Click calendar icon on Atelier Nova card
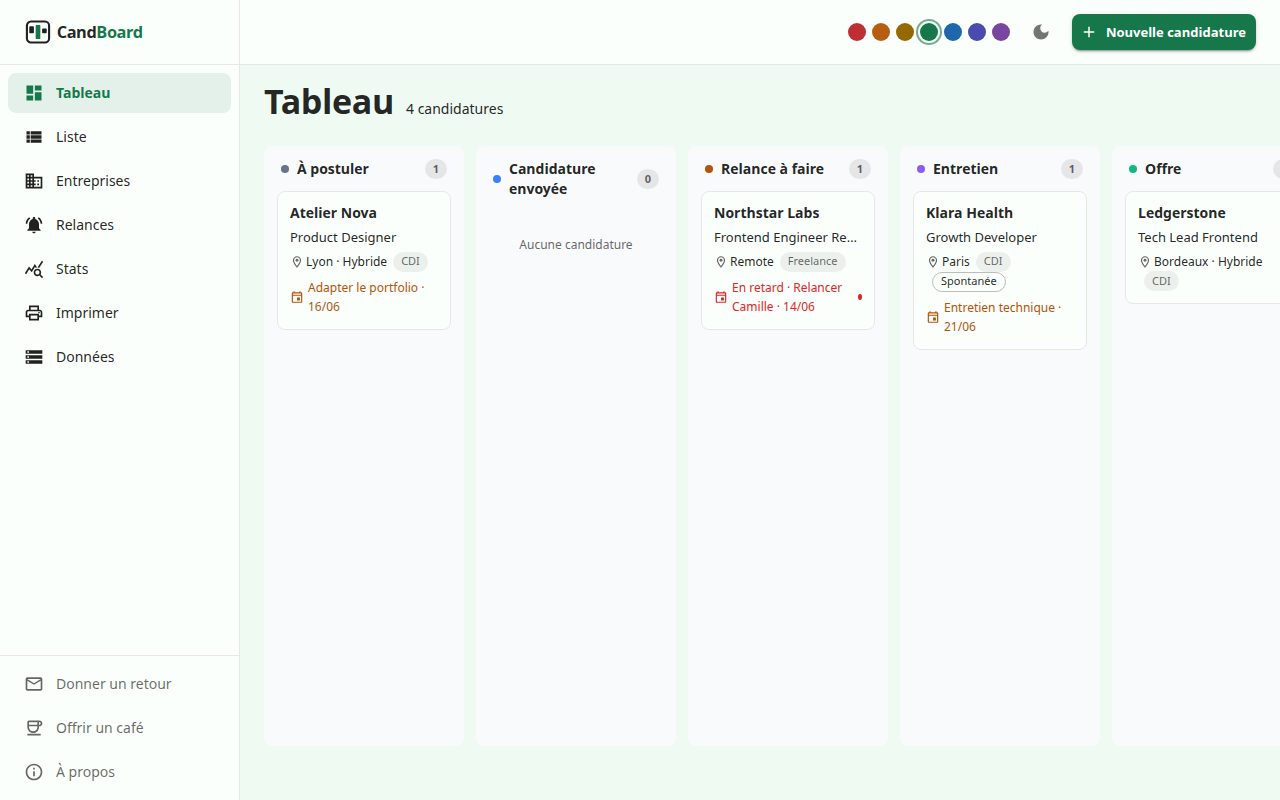This screenshot has height=800, width=1280. point(297,297)
